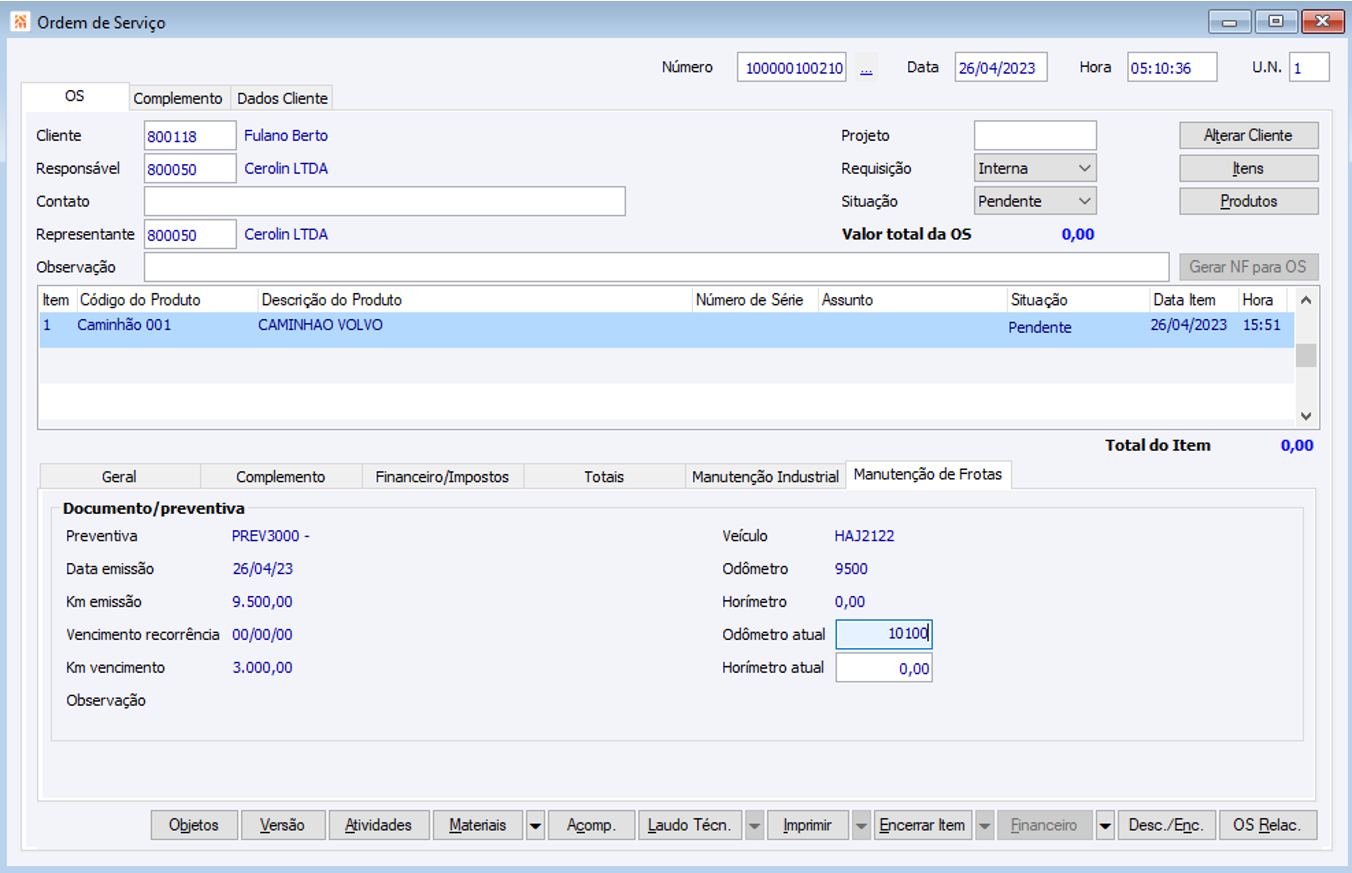Image resolution: width=1352 pixels, height=873 pixels.
Task: Open the Financeiro/Impostos tab
Action: (x=442, y=477)
